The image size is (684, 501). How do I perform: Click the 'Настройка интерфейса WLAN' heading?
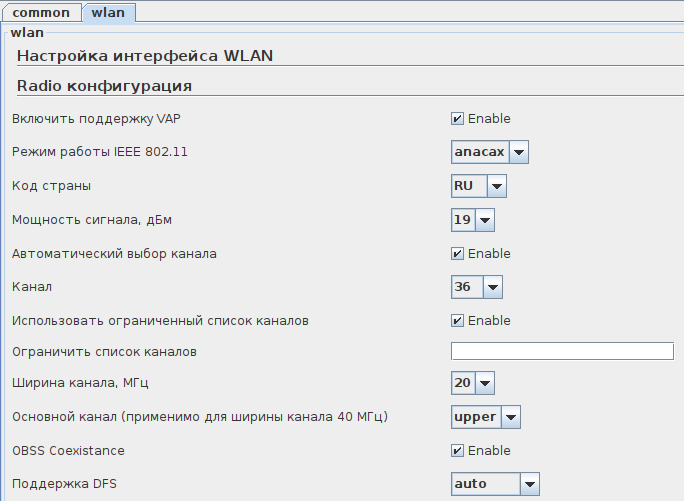point(145,56)
